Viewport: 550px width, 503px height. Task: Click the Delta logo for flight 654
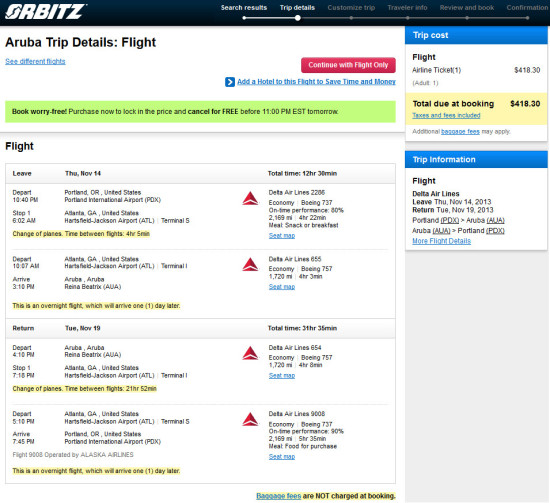[250, 353]
